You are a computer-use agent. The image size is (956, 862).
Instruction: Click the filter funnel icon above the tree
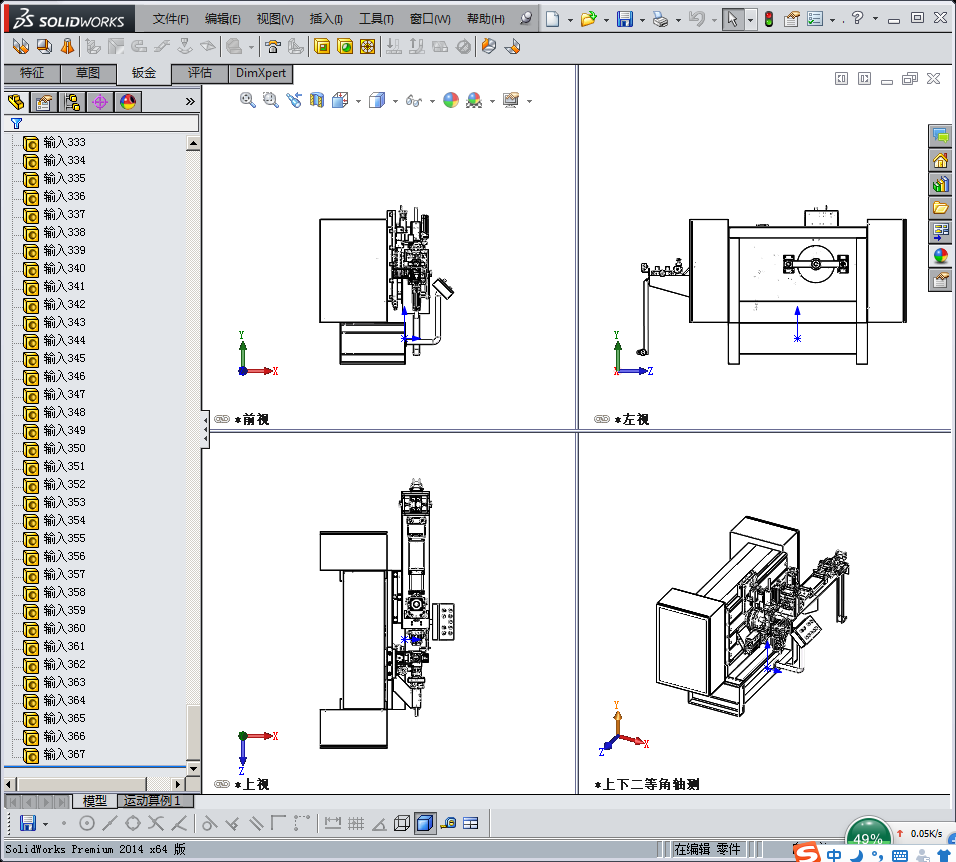tap(16, 124)
